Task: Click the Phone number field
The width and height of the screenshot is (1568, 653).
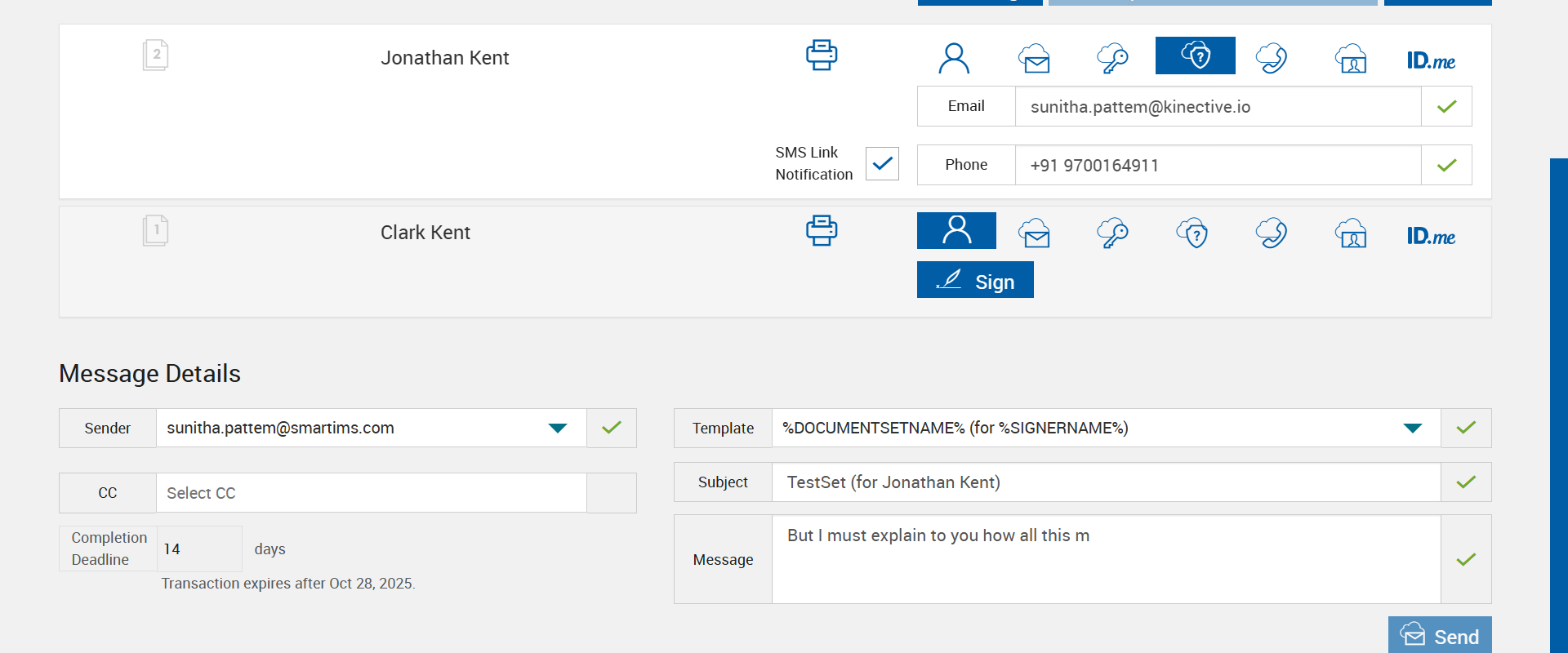Action: [1217, 166]
